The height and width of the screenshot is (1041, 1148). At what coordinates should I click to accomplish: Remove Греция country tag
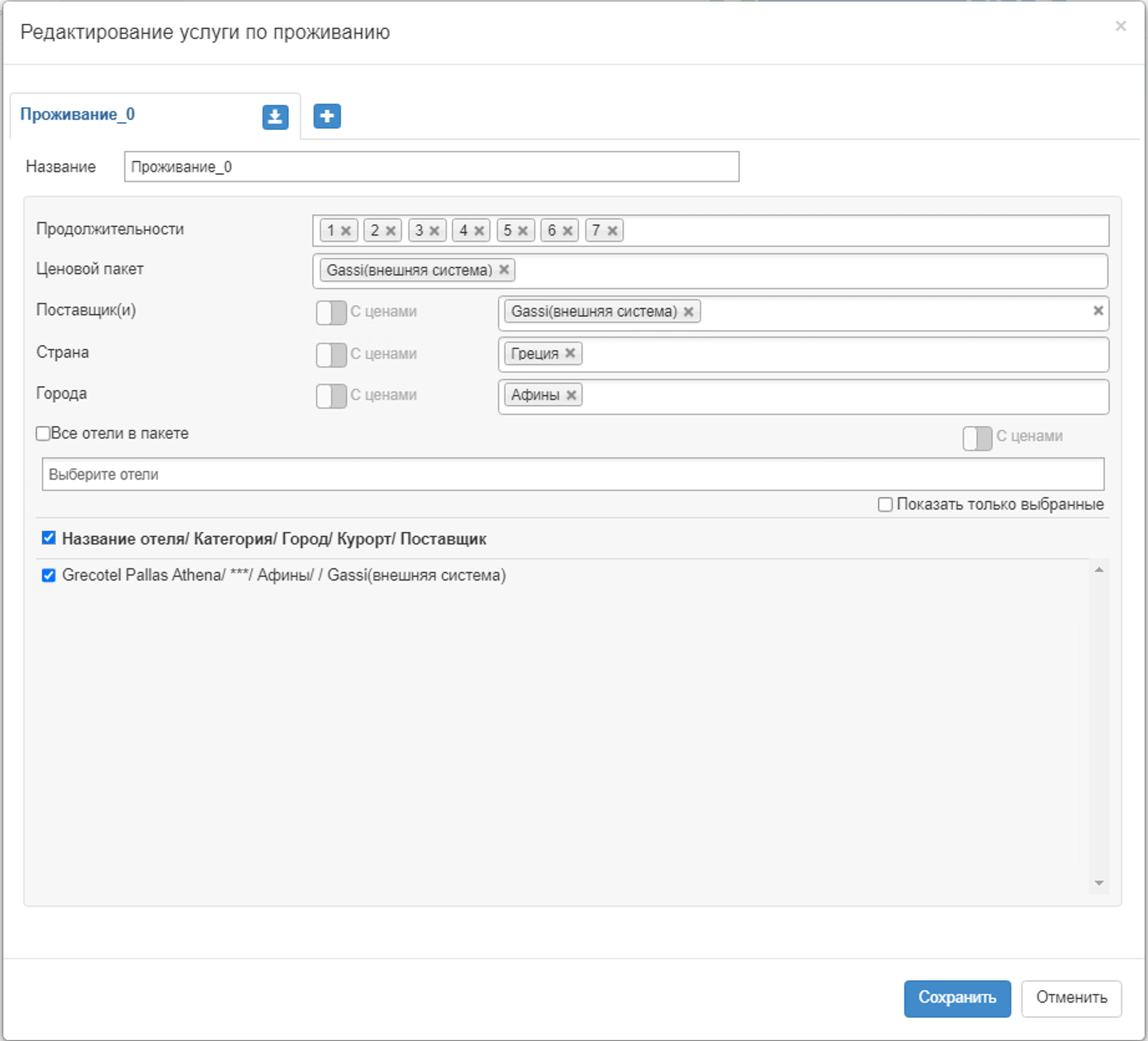tap(570, 353)
